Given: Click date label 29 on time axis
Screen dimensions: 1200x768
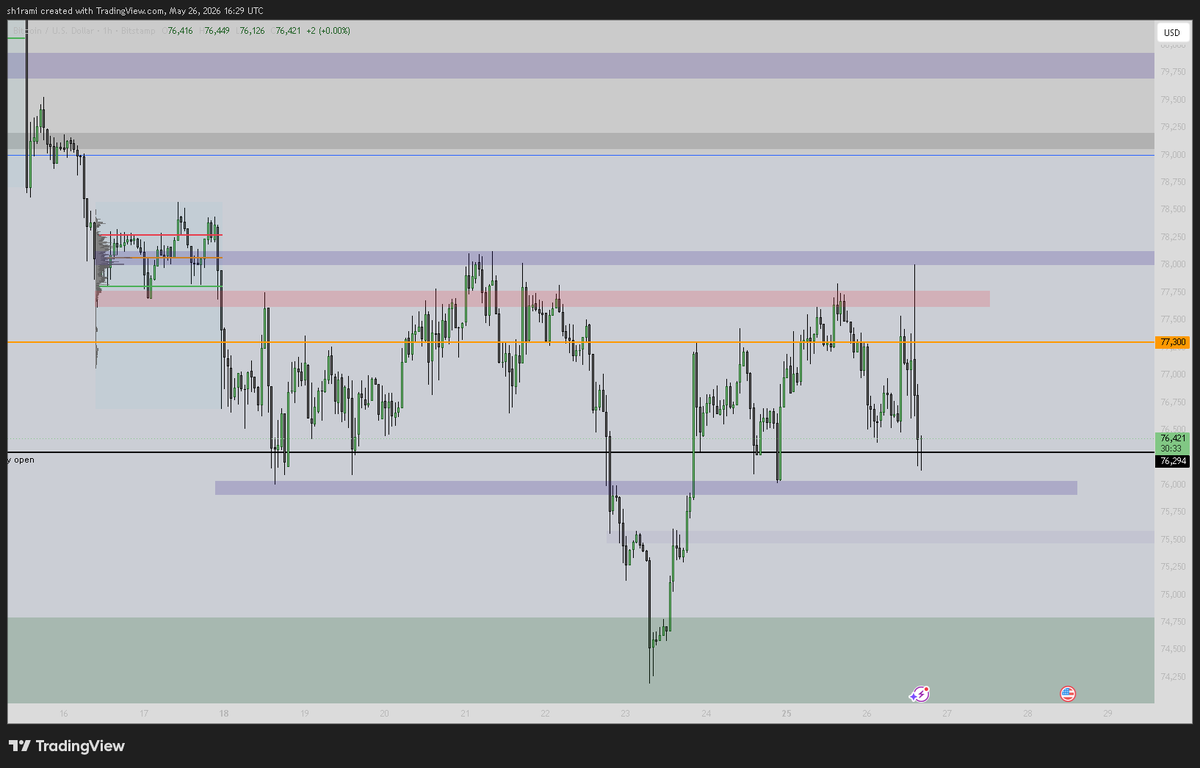Looking at the screenshot, I should point(1108,714).
